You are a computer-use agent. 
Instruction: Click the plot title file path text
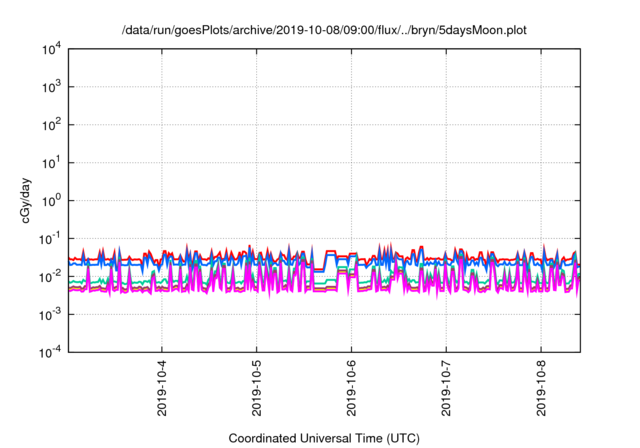324,30
